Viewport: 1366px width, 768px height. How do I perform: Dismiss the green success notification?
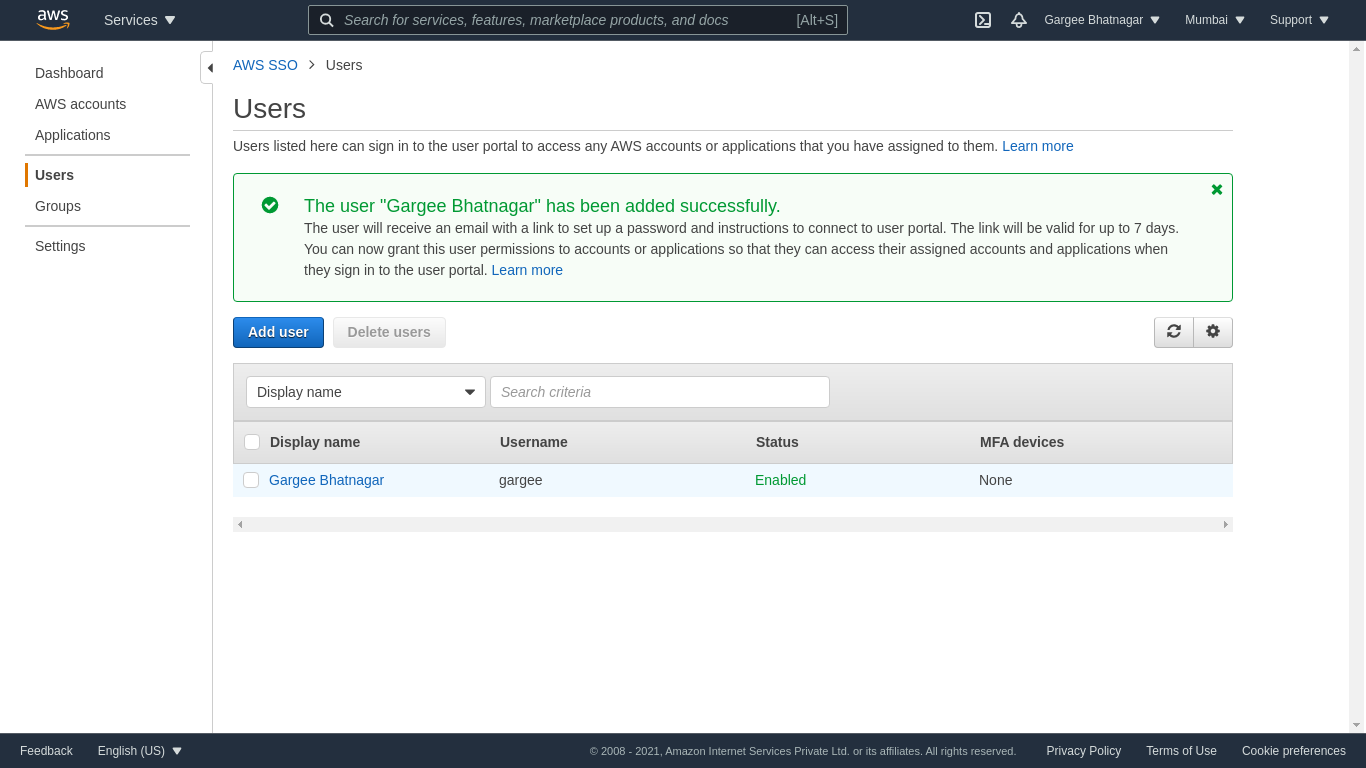point(1217,190)
